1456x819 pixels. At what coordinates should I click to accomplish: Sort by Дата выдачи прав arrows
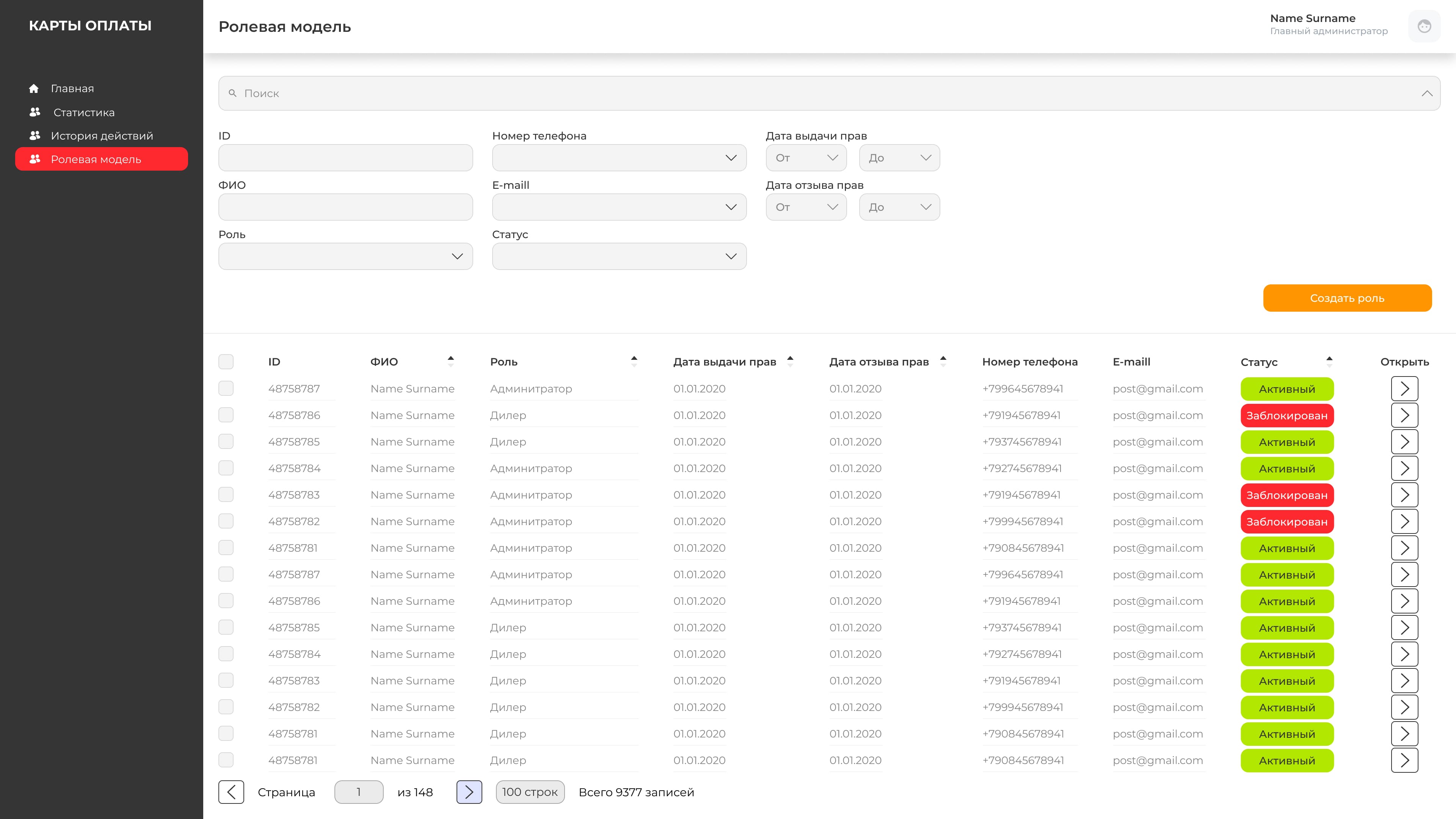click(x=790, y=361)
